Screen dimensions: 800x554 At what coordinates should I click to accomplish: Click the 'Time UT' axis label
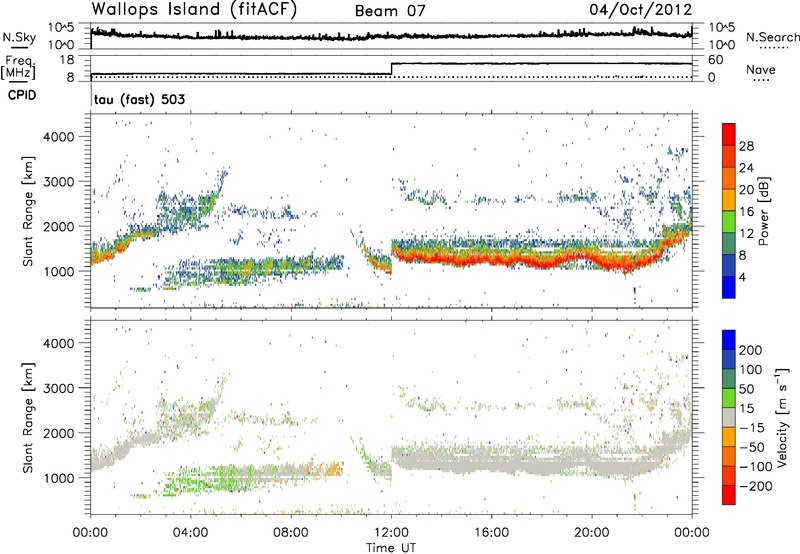(391, 547)
